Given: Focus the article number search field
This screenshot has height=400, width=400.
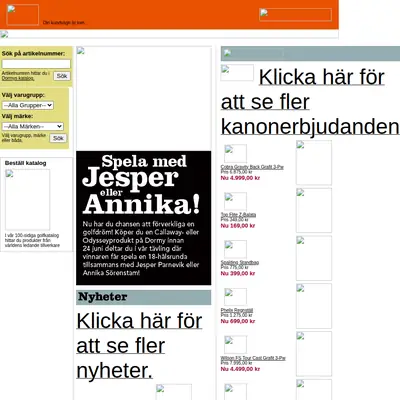Looking at the screenshot, I should pyautogui.click(x=36, y=64).
